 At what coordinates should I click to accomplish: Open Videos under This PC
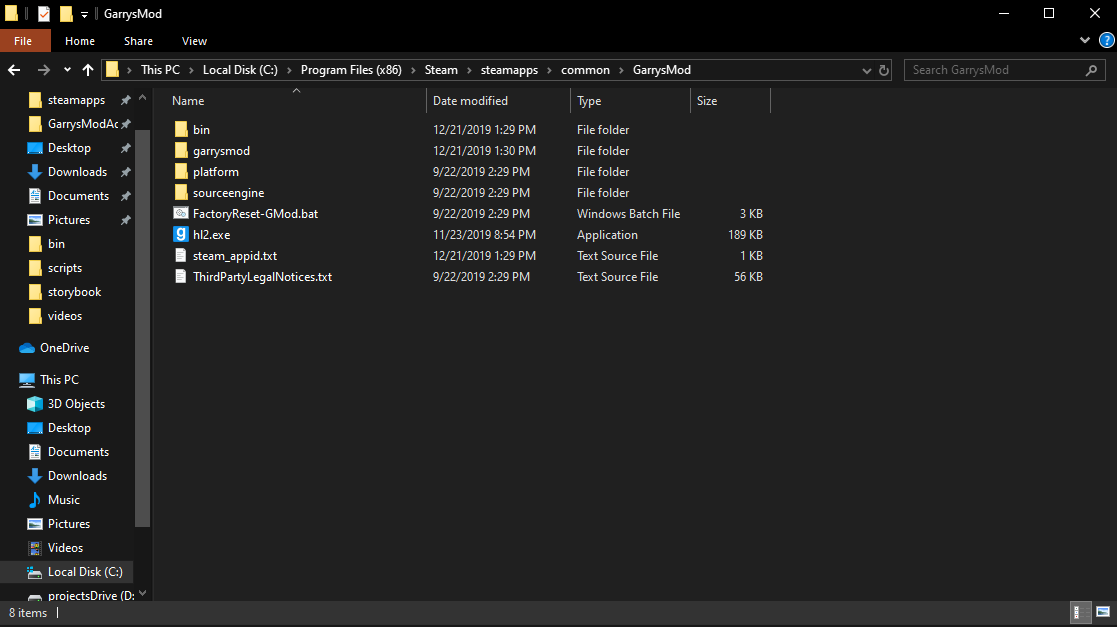pos(55,548)
